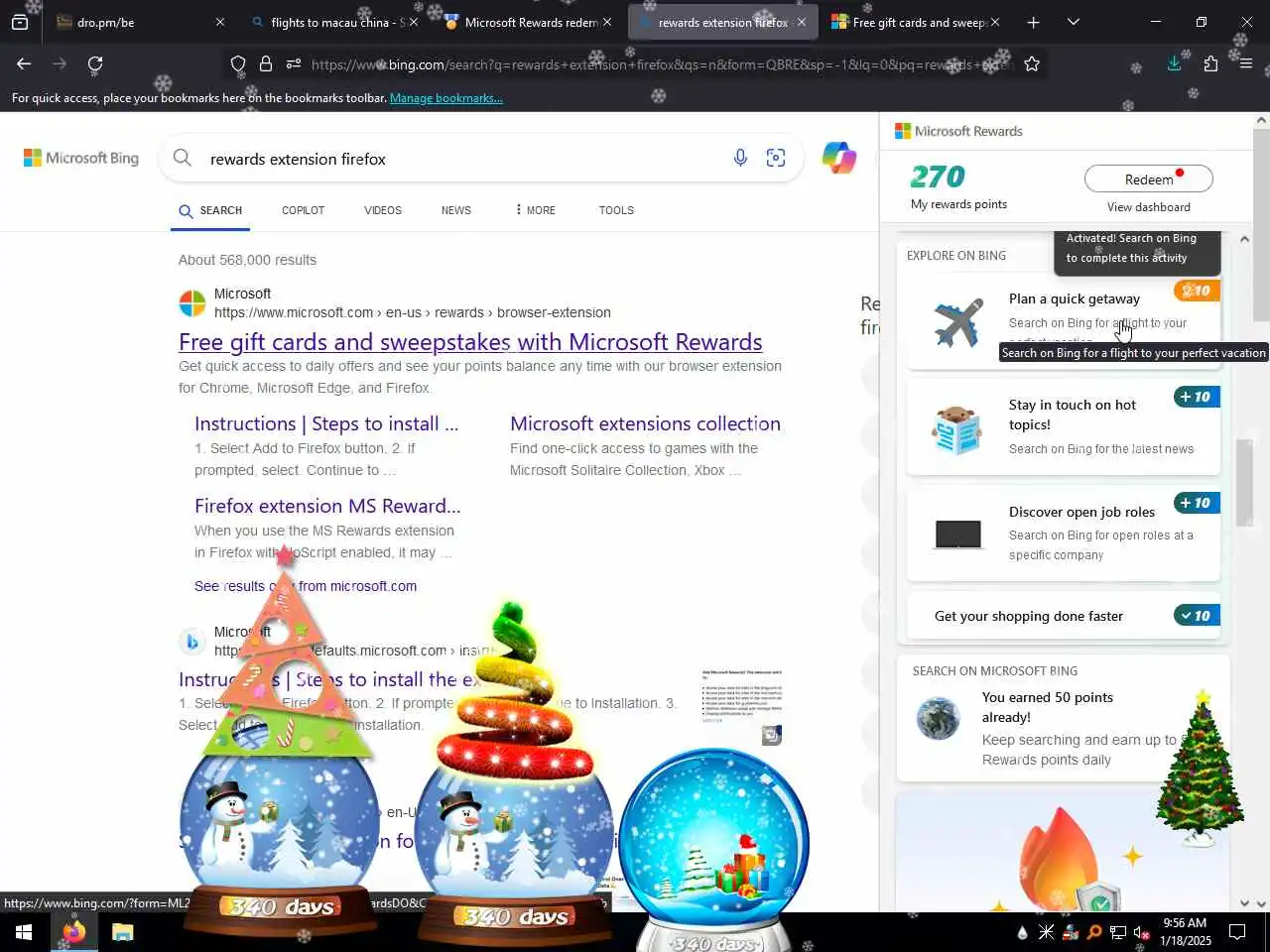Select the SEARCH tab

[x=210, y=210]
